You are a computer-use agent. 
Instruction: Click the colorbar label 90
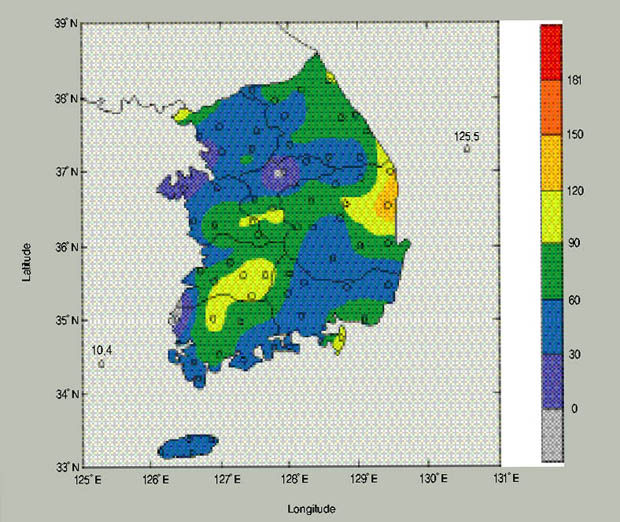pos(574,243)
